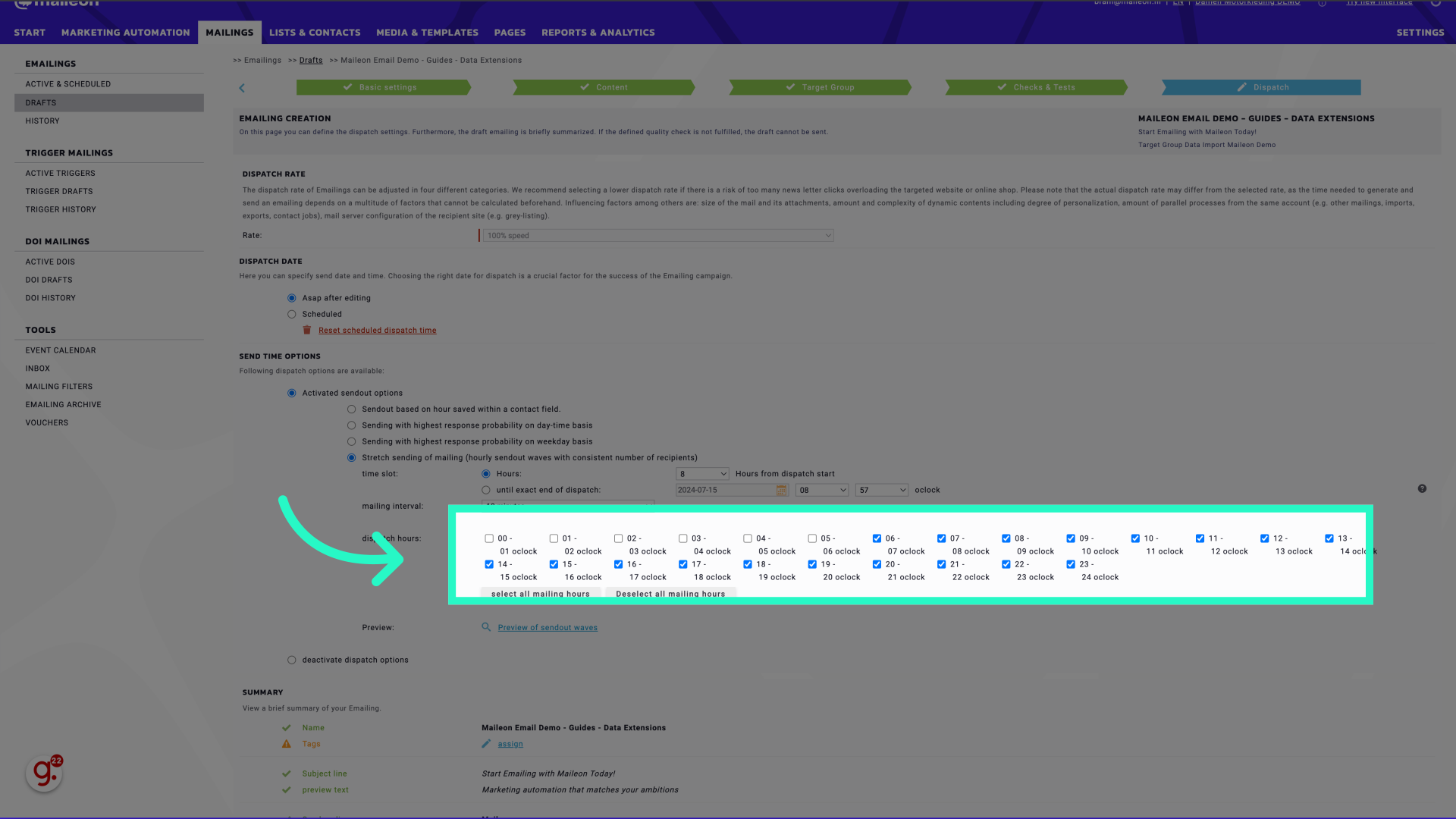Click the assign tags link in summary
The image size is (1456, 819).
point(510,744)
